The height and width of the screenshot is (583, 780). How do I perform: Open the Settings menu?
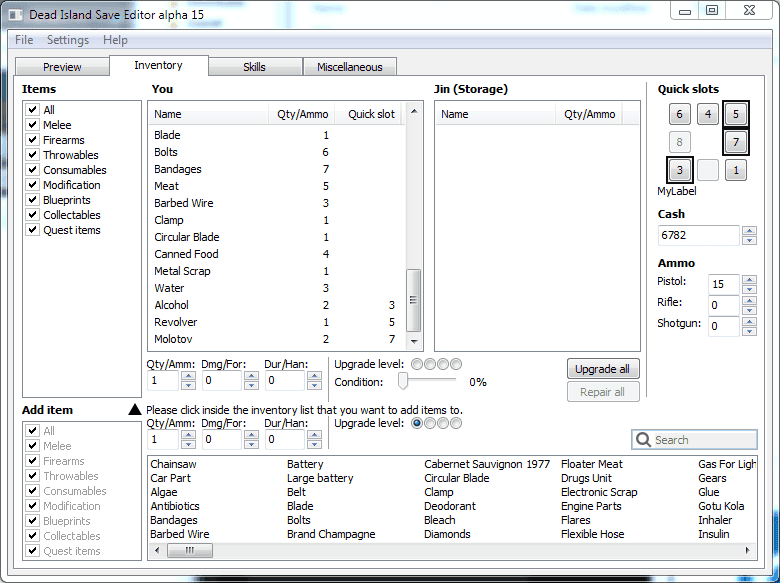click(68, 40)
